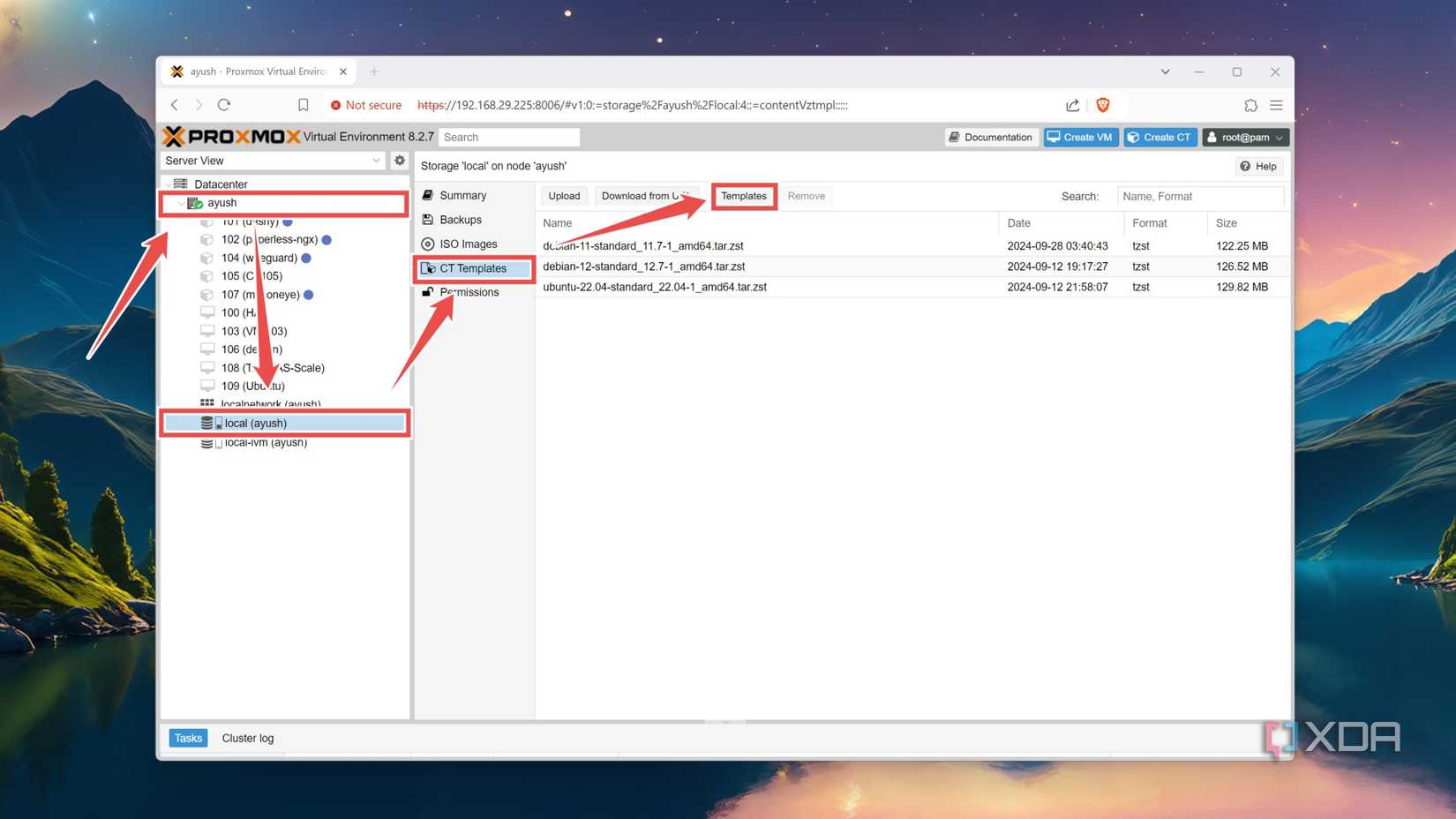The image size is (1456, 819).
Task: Open the Backups panel
Action: [x=461, y=220]
